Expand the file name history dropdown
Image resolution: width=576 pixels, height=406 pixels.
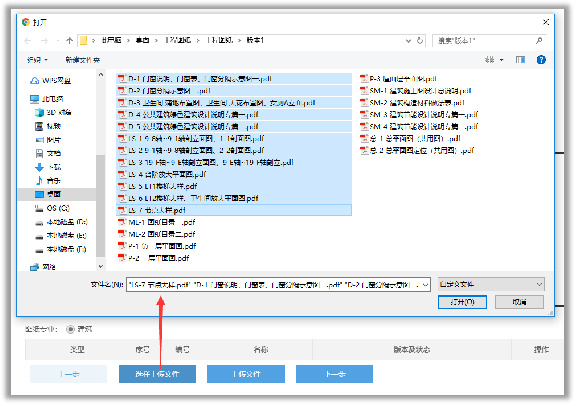pyautogui.click(x=425, y=285)
